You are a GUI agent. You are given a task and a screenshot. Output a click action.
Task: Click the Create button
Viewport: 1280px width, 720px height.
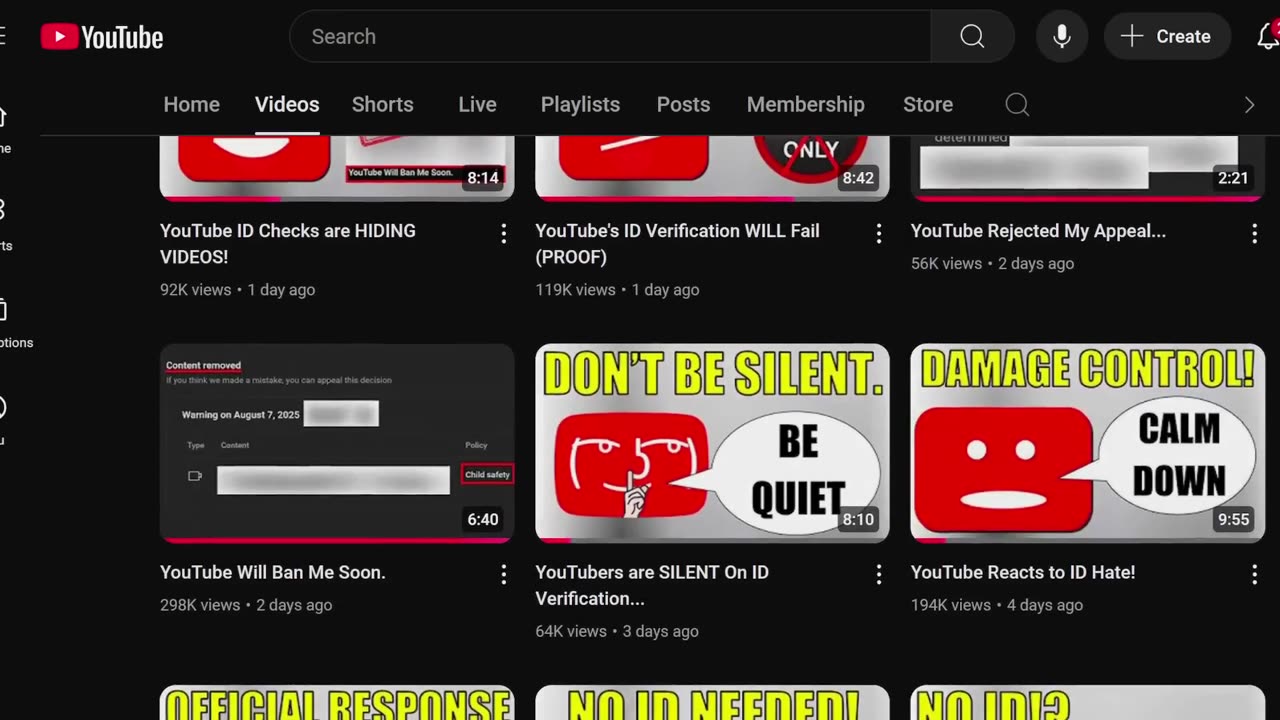tap(1167, 36)
